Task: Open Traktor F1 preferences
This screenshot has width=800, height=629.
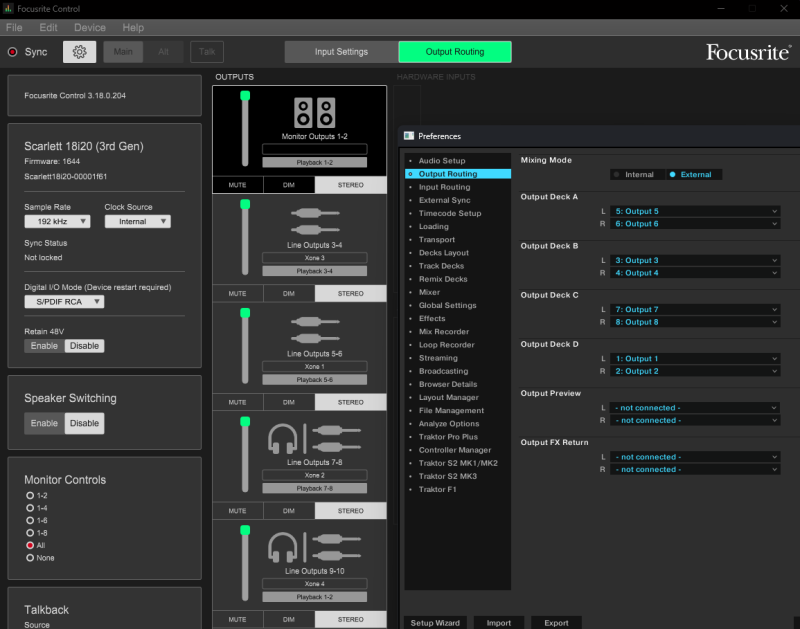Action: point(437,489)
